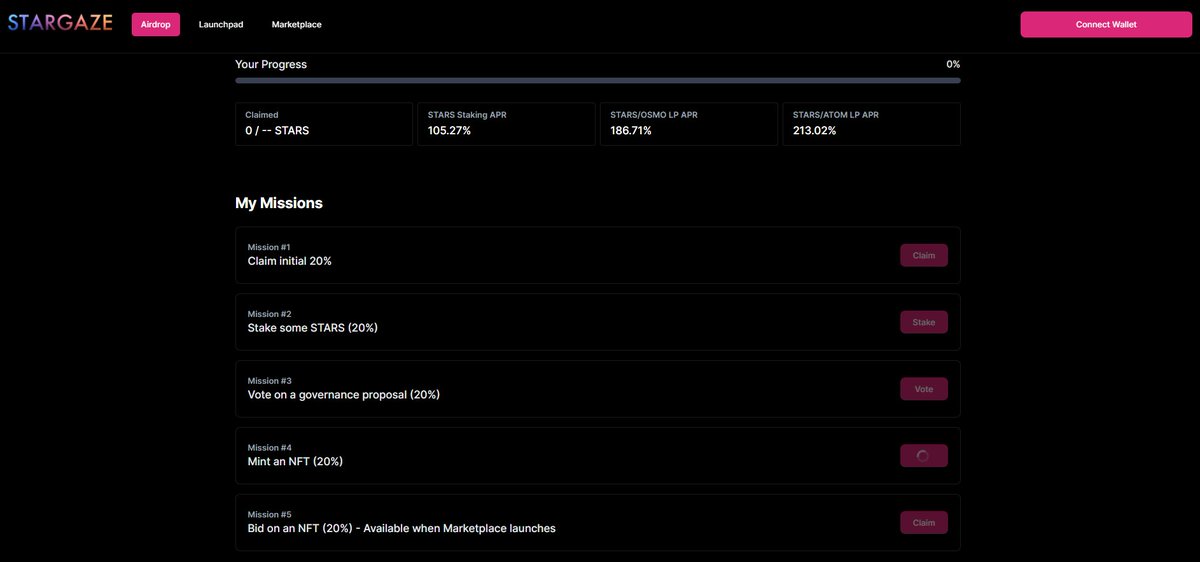The height and width of the screenshot is (562, 1200).
Task: Click the Vote button for Mission #3
Action: point(924,389)
